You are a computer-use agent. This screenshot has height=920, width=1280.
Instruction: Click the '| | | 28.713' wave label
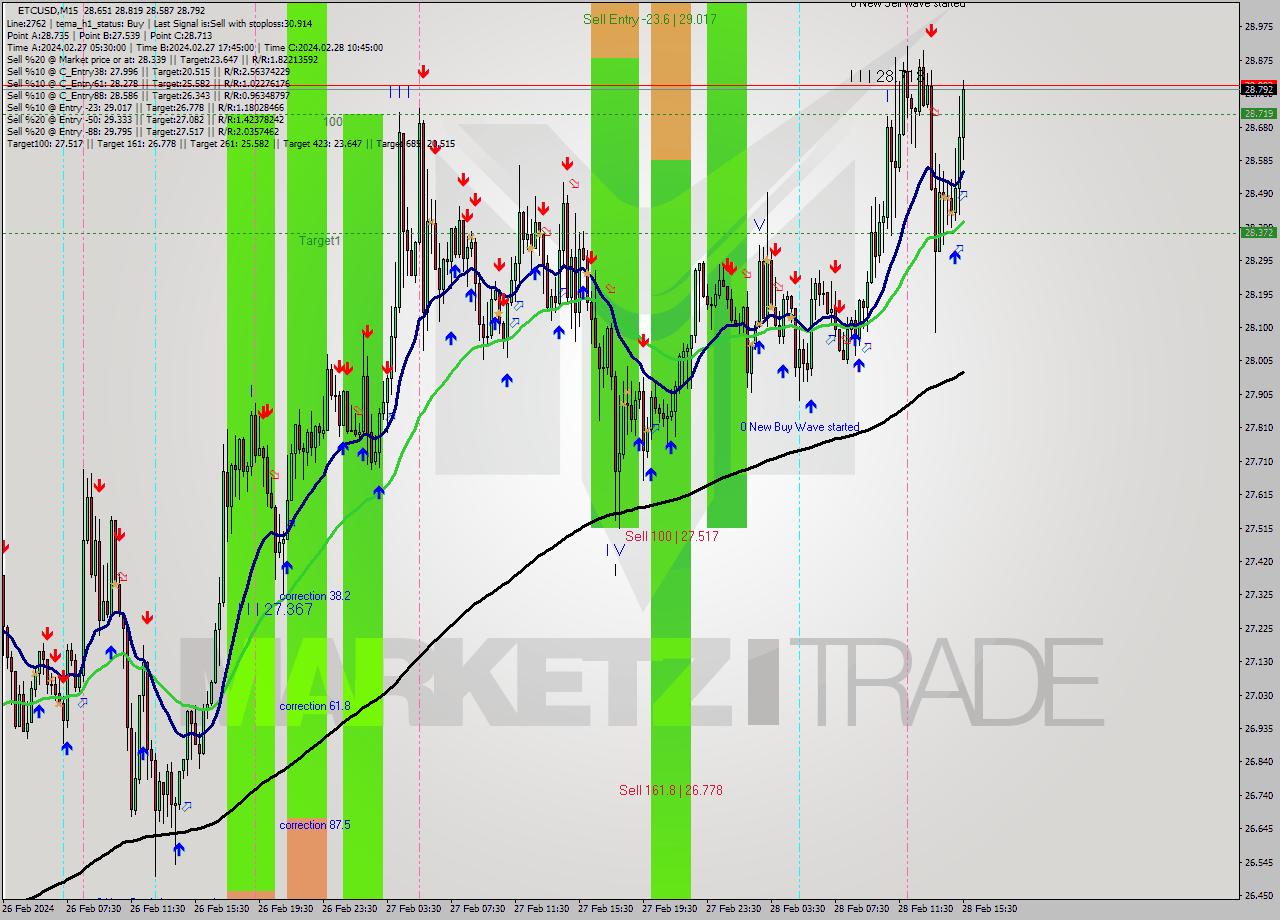coord(887,76)
